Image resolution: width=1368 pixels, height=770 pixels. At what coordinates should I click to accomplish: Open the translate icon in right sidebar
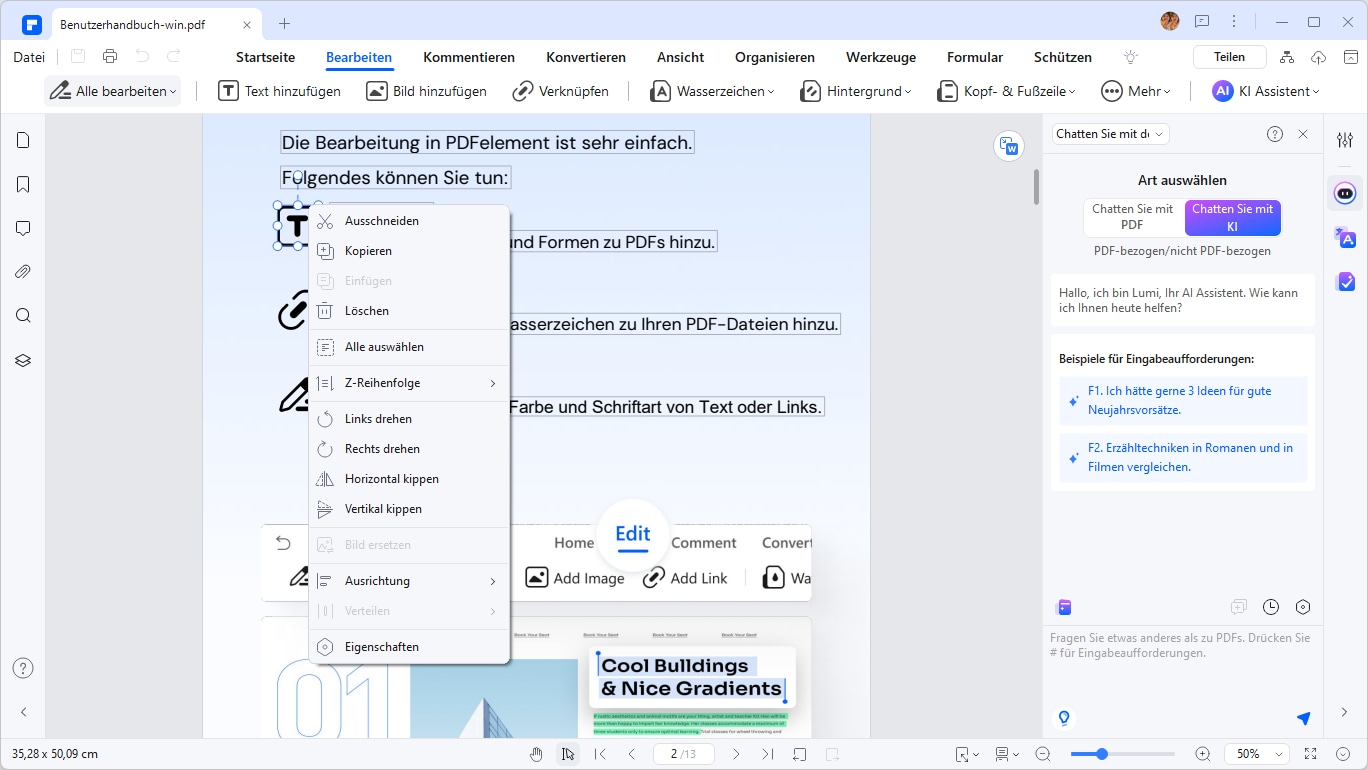point(1345,237)
